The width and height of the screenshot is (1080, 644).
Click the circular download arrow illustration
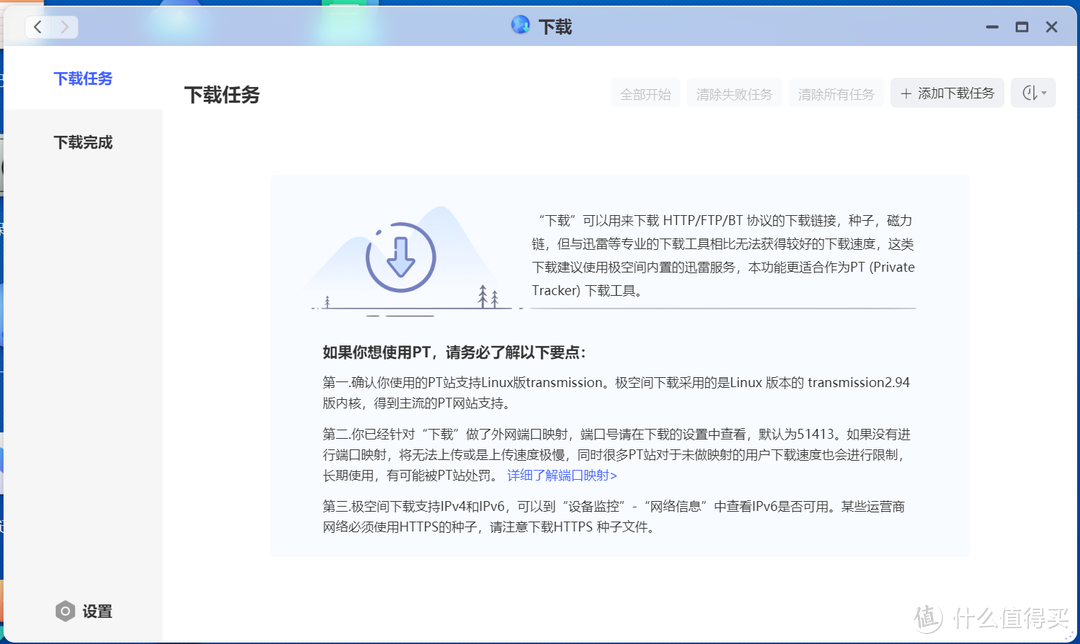[401, 257]
